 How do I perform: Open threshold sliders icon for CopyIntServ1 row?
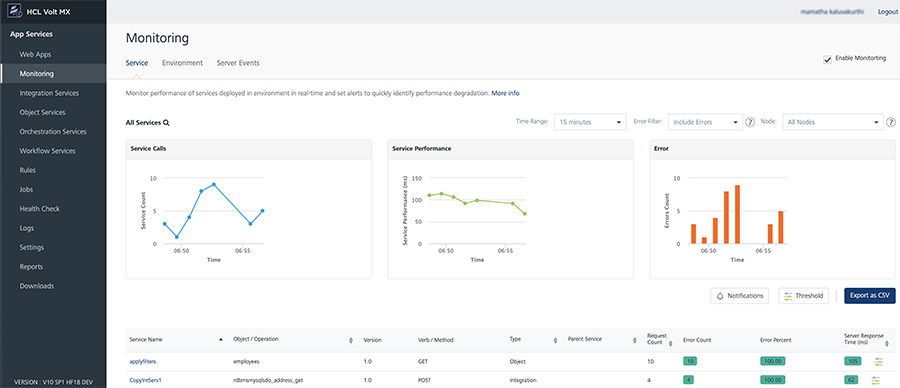tap(875, 381)
